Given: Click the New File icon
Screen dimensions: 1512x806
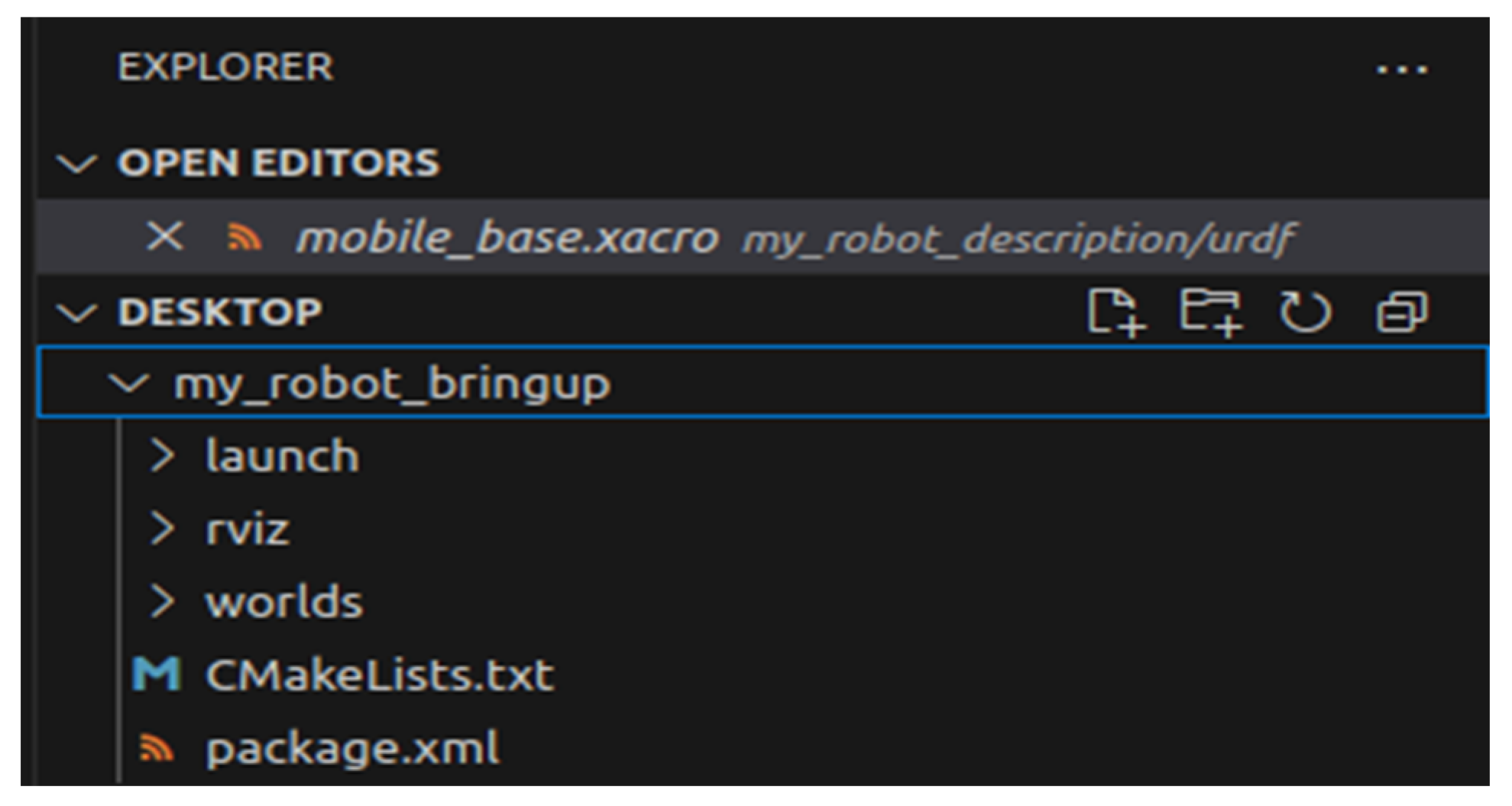Looking at the screenshot, I should pos(1115,312).
